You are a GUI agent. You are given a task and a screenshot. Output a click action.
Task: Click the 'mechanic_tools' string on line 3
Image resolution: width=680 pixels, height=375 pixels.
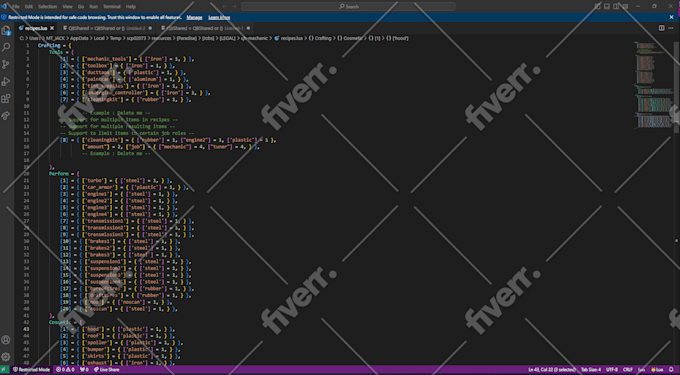[108, 59]
